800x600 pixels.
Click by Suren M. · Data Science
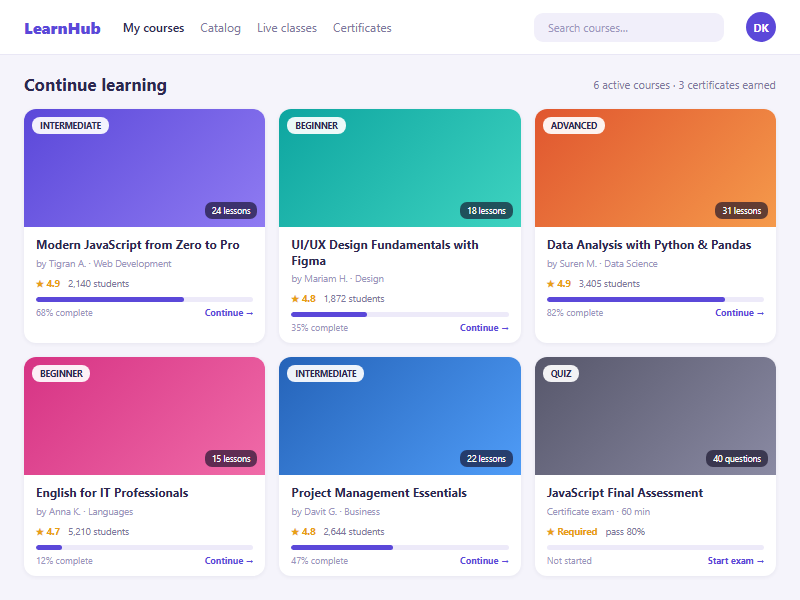point(602,264)
